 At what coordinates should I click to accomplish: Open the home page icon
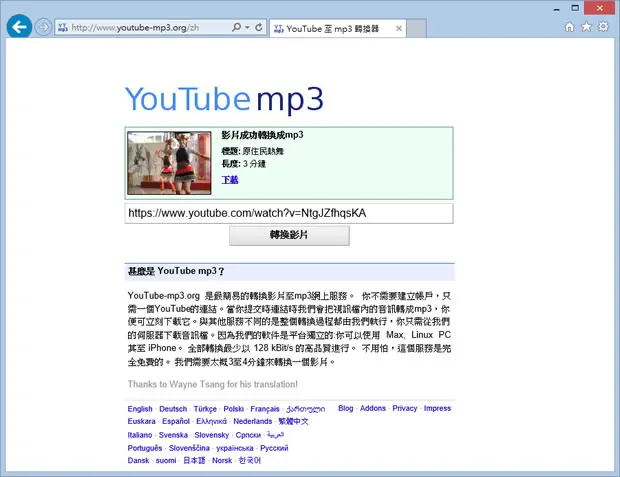click(569, 27)
